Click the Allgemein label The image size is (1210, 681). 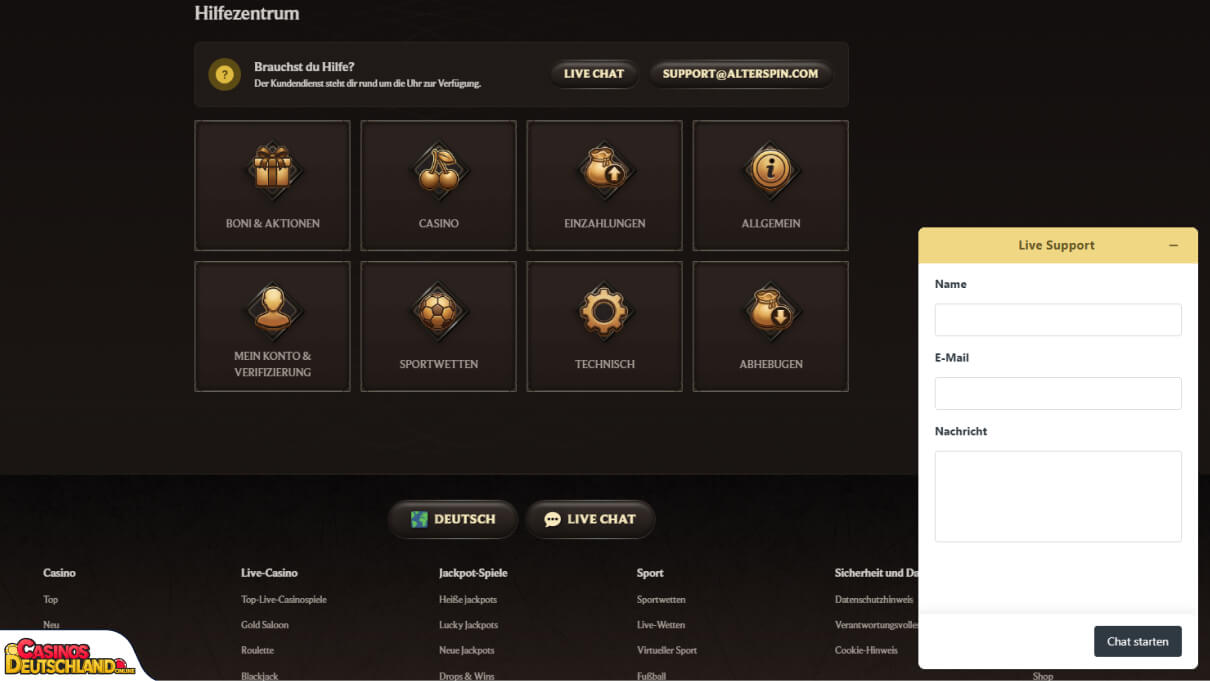click(x=771, y=224)
